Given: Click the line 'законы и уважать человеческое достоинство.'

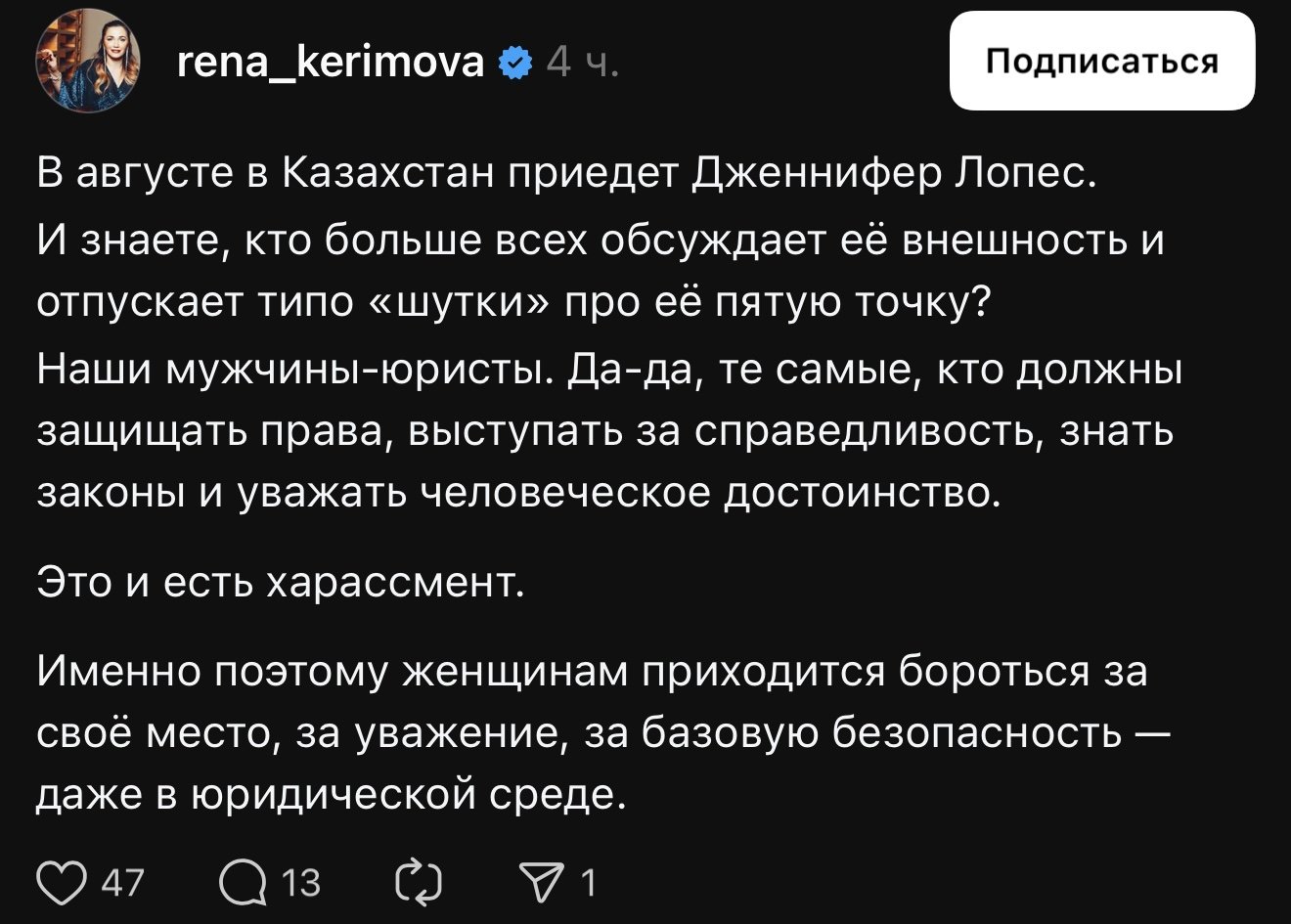Looking at the screenshot, I should coord(519,494).
